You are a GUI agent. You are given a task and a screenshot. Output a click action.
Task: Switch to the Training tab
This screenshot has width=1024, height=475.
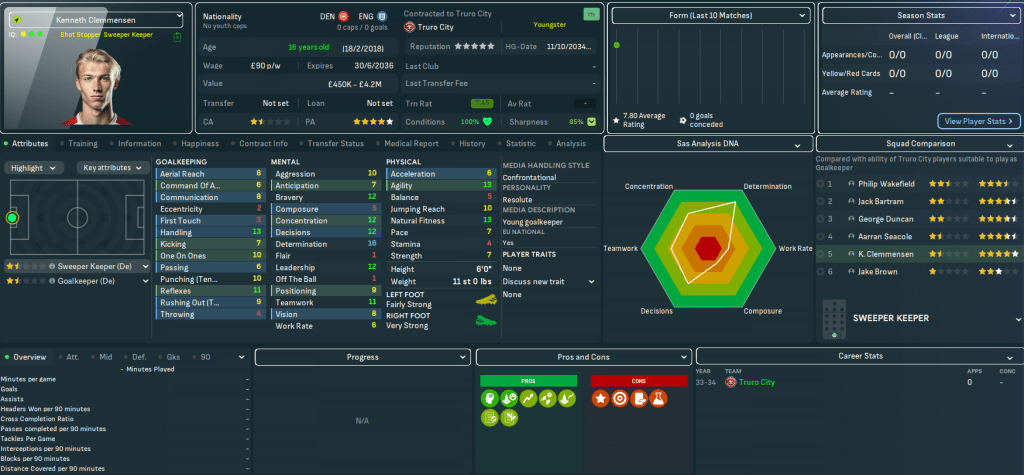coord(82,143)
